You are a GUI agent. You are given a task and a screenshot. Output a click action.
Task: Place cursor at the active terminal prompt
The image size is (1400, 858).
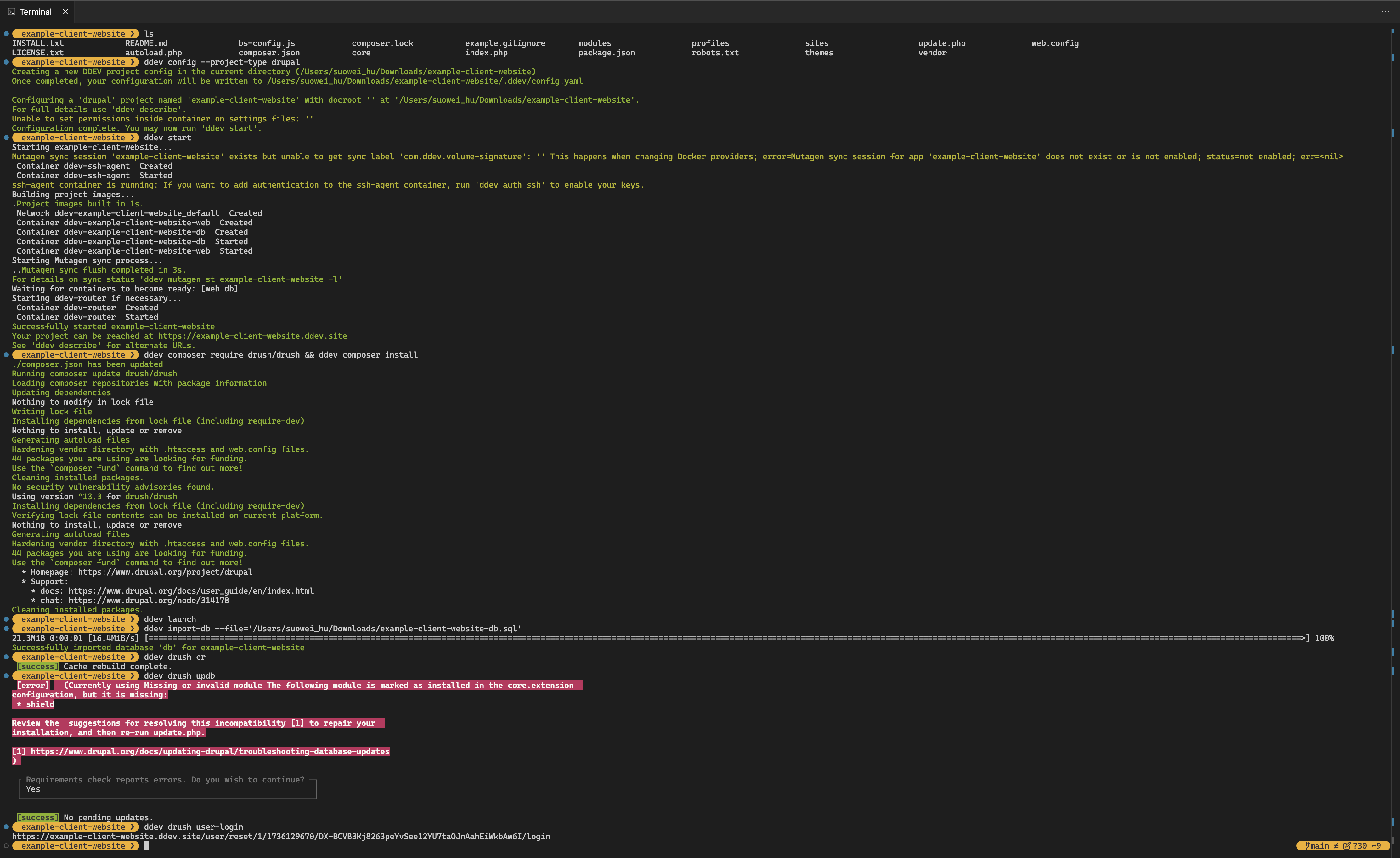[147, 845]
